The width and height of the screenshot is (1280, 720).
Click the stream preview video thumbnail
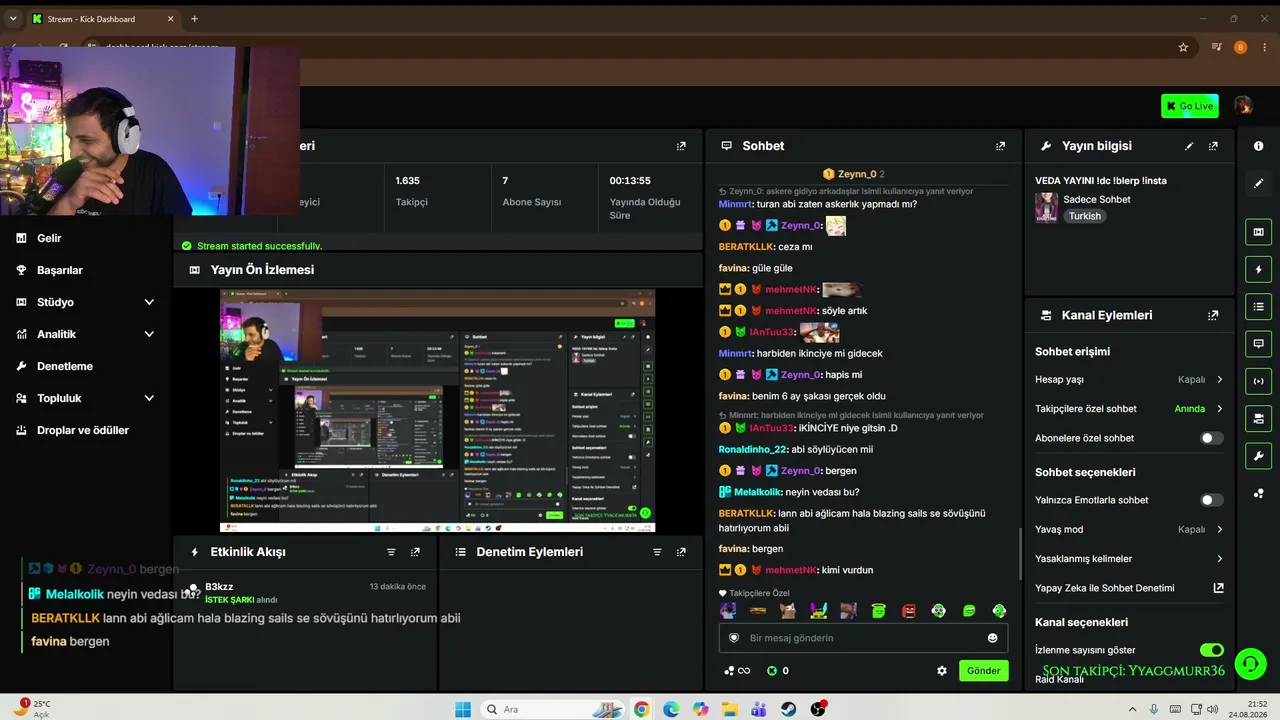437,411
